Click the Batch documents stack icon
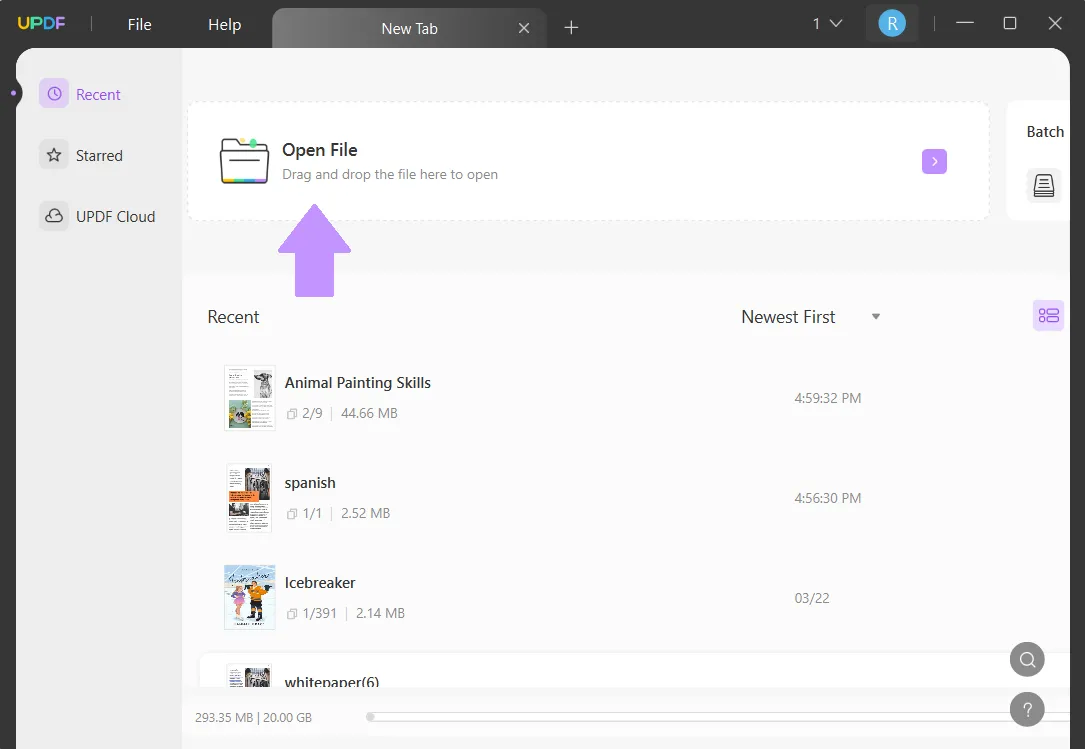 point(1043,186)
